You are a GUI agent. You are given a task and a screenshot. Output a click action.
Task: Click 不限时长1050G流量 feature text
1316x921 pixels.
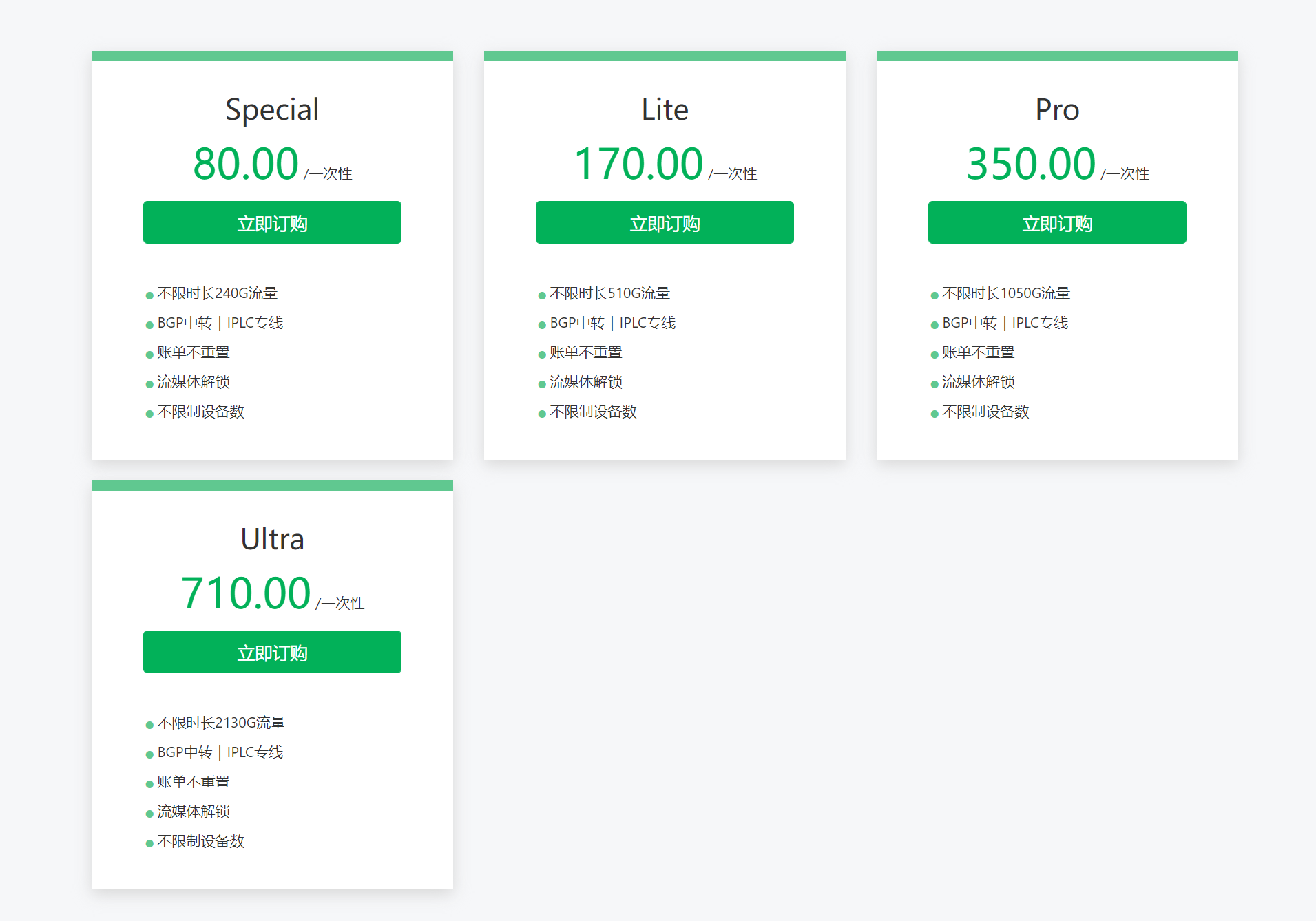pos(1005,293)
